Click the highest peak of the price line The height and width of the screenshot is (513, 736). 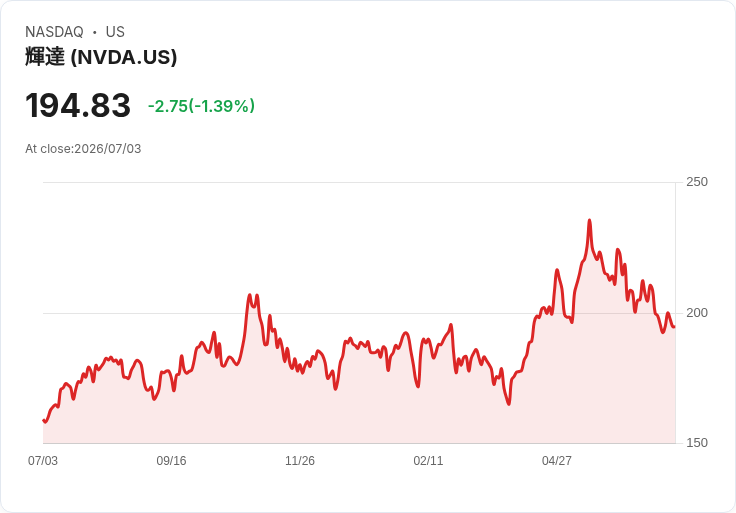click(x=590, y=220)
